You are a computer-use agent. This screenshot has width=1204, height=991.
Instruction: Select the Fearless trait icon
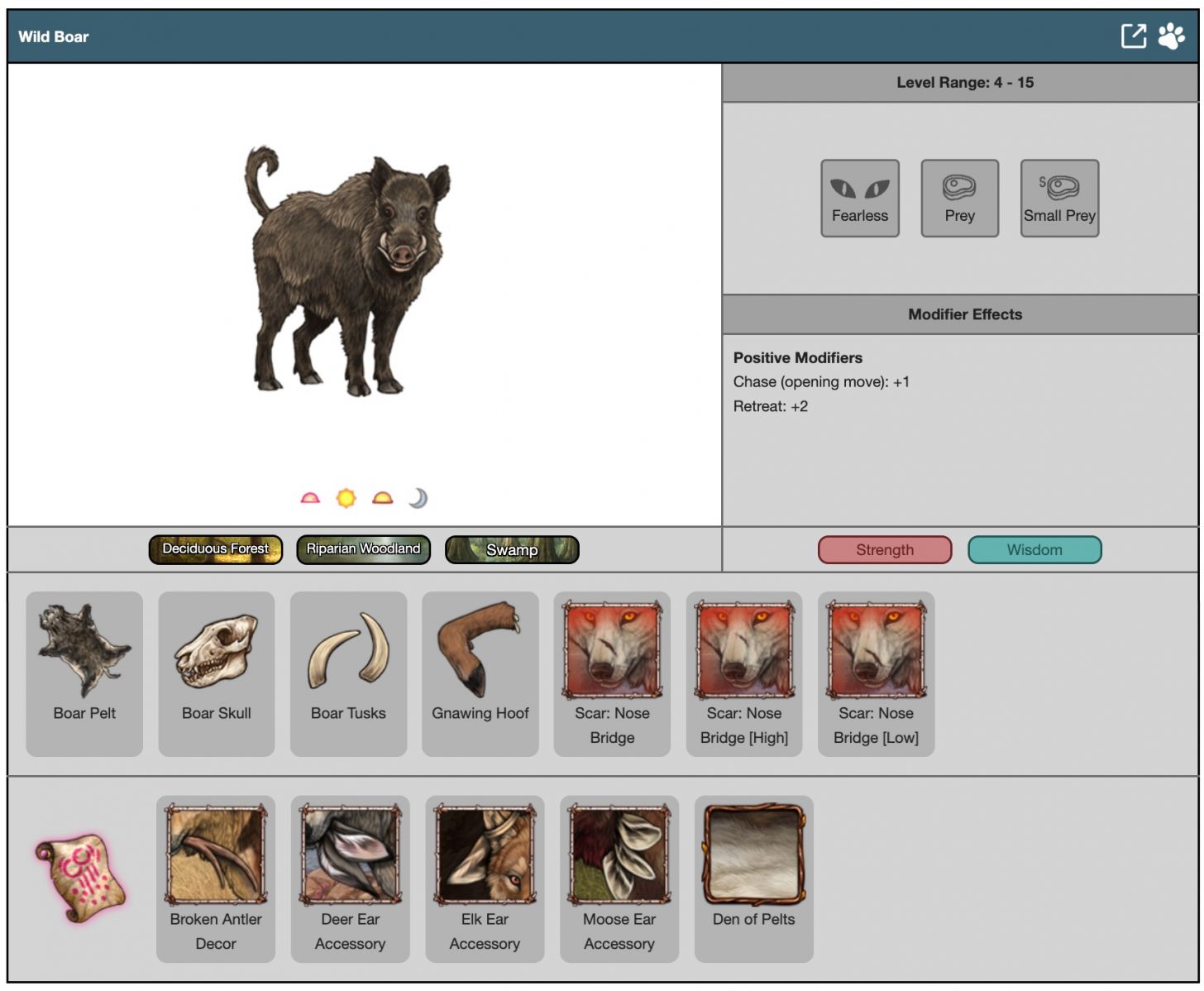(x=859, y=199)
